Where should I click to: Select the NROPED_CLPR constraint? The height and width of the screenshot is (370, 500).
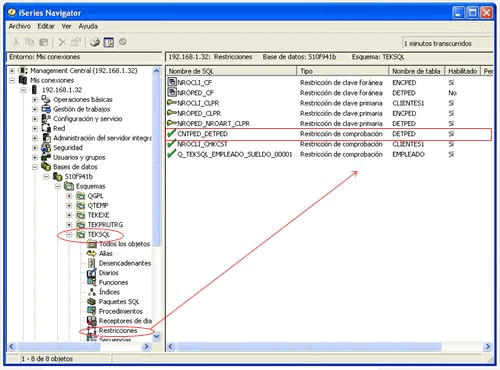(x=199, y=113)
